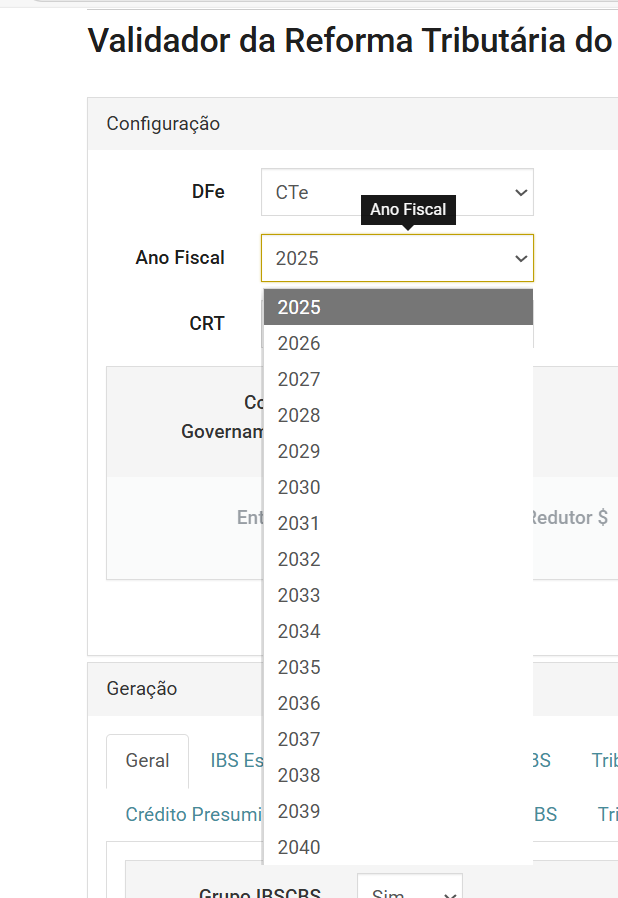Open the Crédito Presumi… tab
This screenshot has height=898, width=618.
193,815
